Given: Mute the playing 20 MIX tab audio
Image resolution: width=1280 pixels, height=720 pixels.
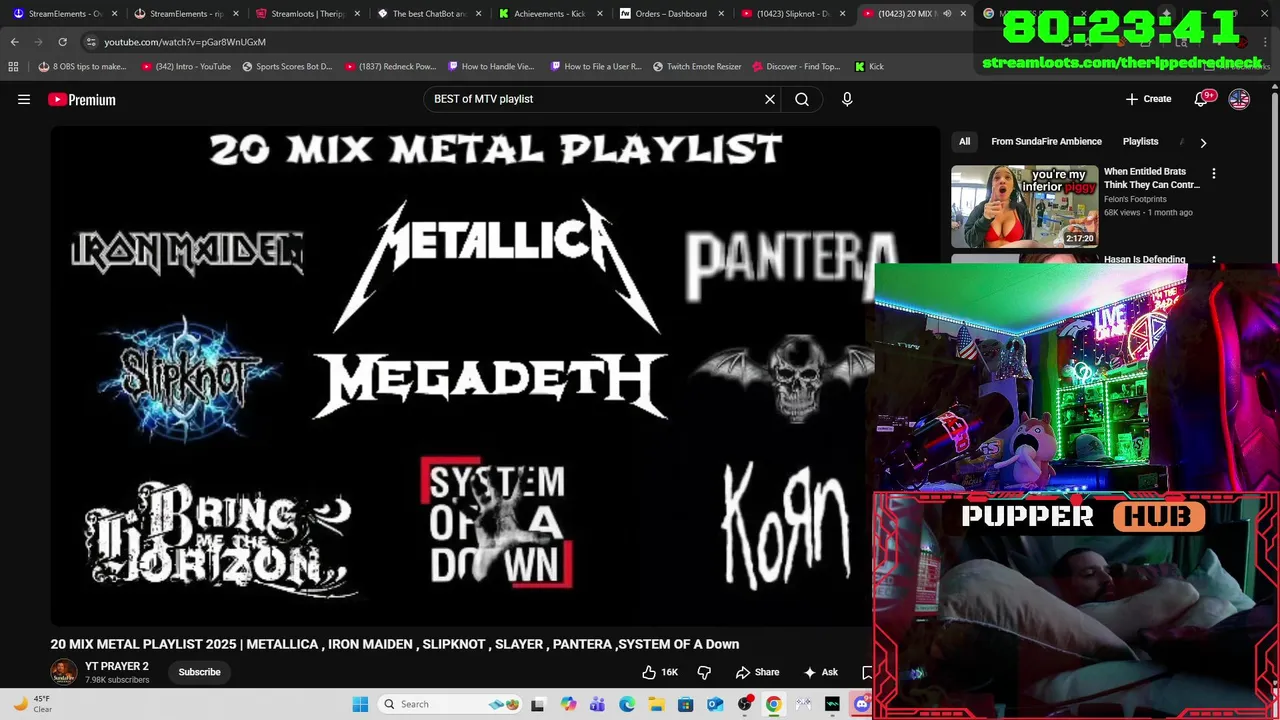Looking at the screenshot, I should (947, 14).
